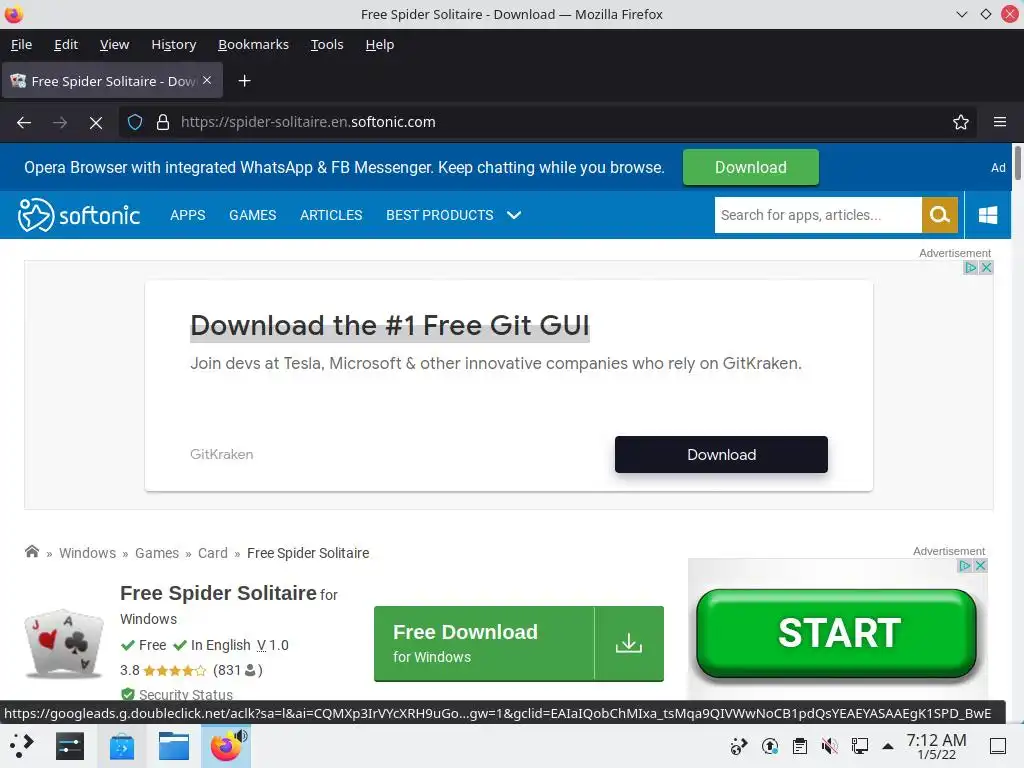
Task: Click the Download the #1 Free Git GUI headline
Action: (x=390, y=325)
